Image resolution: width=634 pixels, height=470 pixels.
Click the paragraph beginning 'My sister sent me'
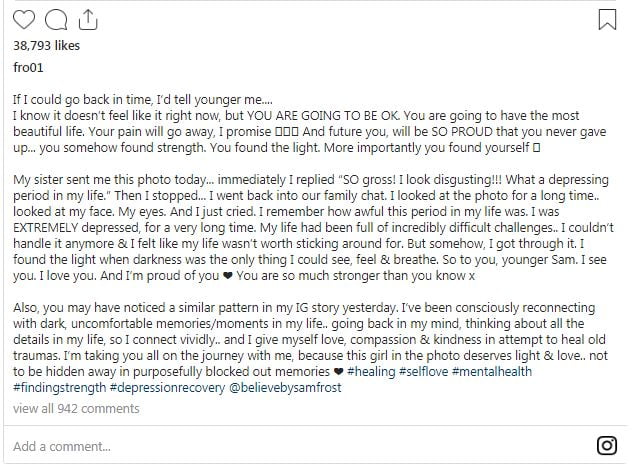coord(313,227)
